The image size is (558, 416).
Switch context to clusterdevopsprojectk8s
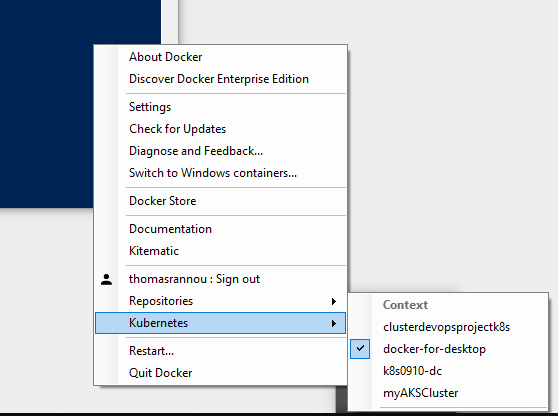(448, 327)
